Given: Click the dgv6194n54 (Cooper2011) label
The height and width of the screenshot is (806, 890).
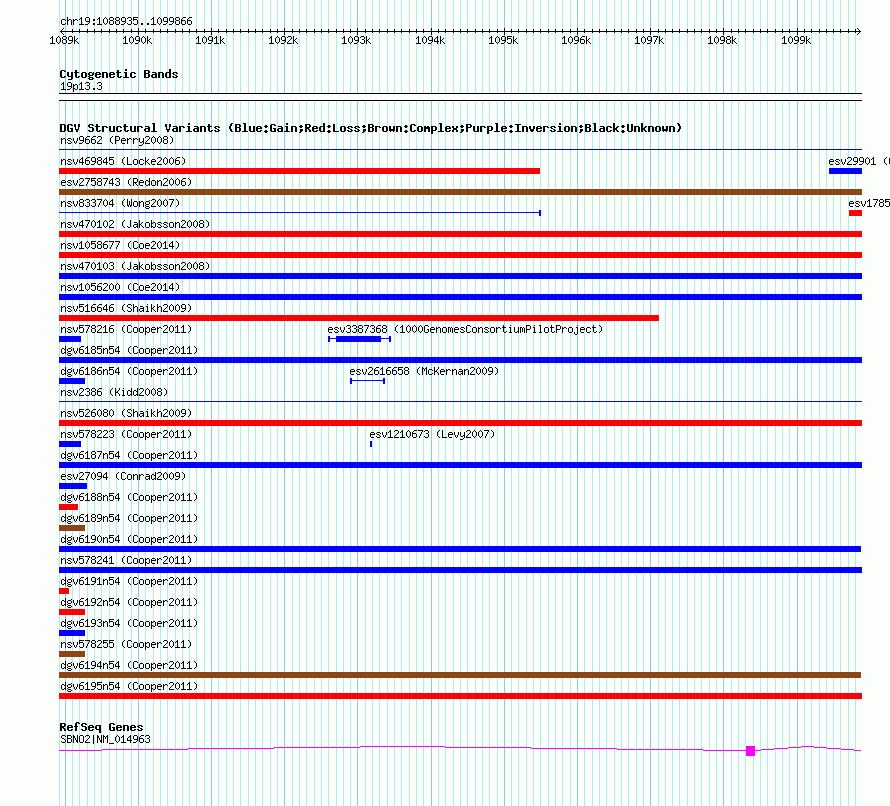Looking at the screenshot, I should 129,665.
